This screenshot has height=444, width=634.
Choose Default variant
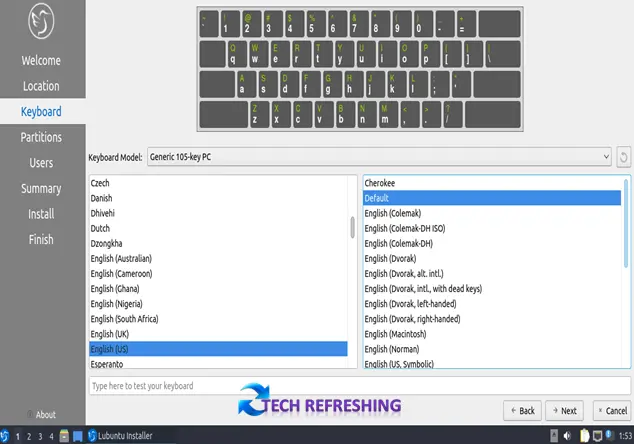point(492,198)
